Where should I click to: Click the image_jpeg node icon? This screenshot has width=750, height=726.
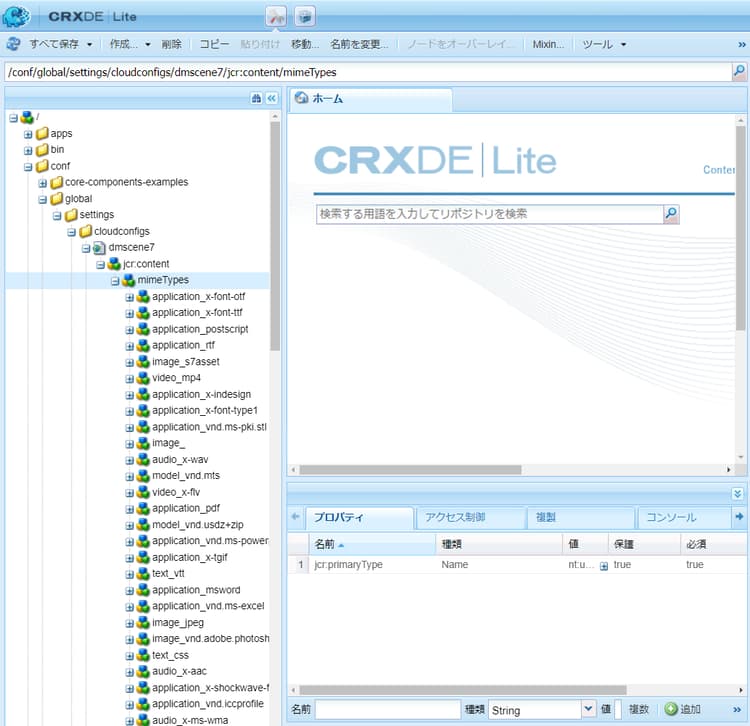(143, 623)
